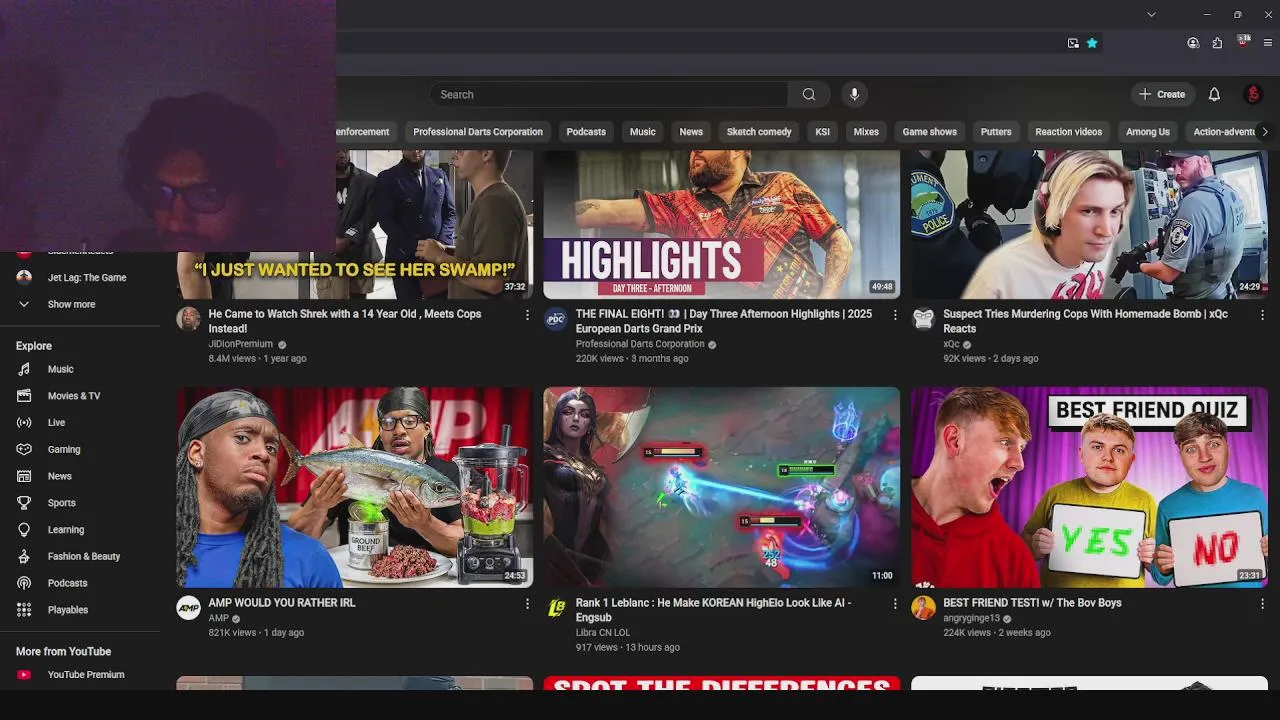The height and width of the screenshot is (720, 1280).
Task: Play the AMP Would You Rather thumbnail
Action: click(355, 487)
